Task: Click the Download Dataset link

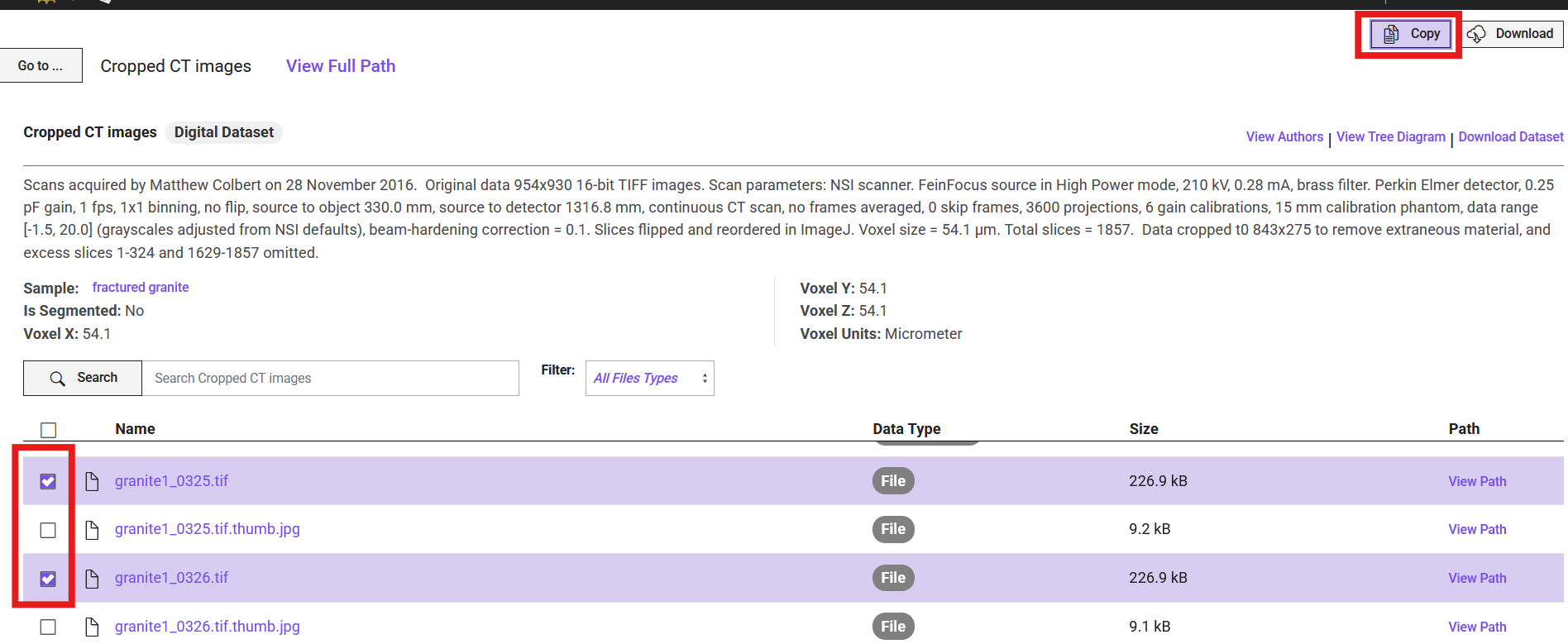Action: 1511,136
